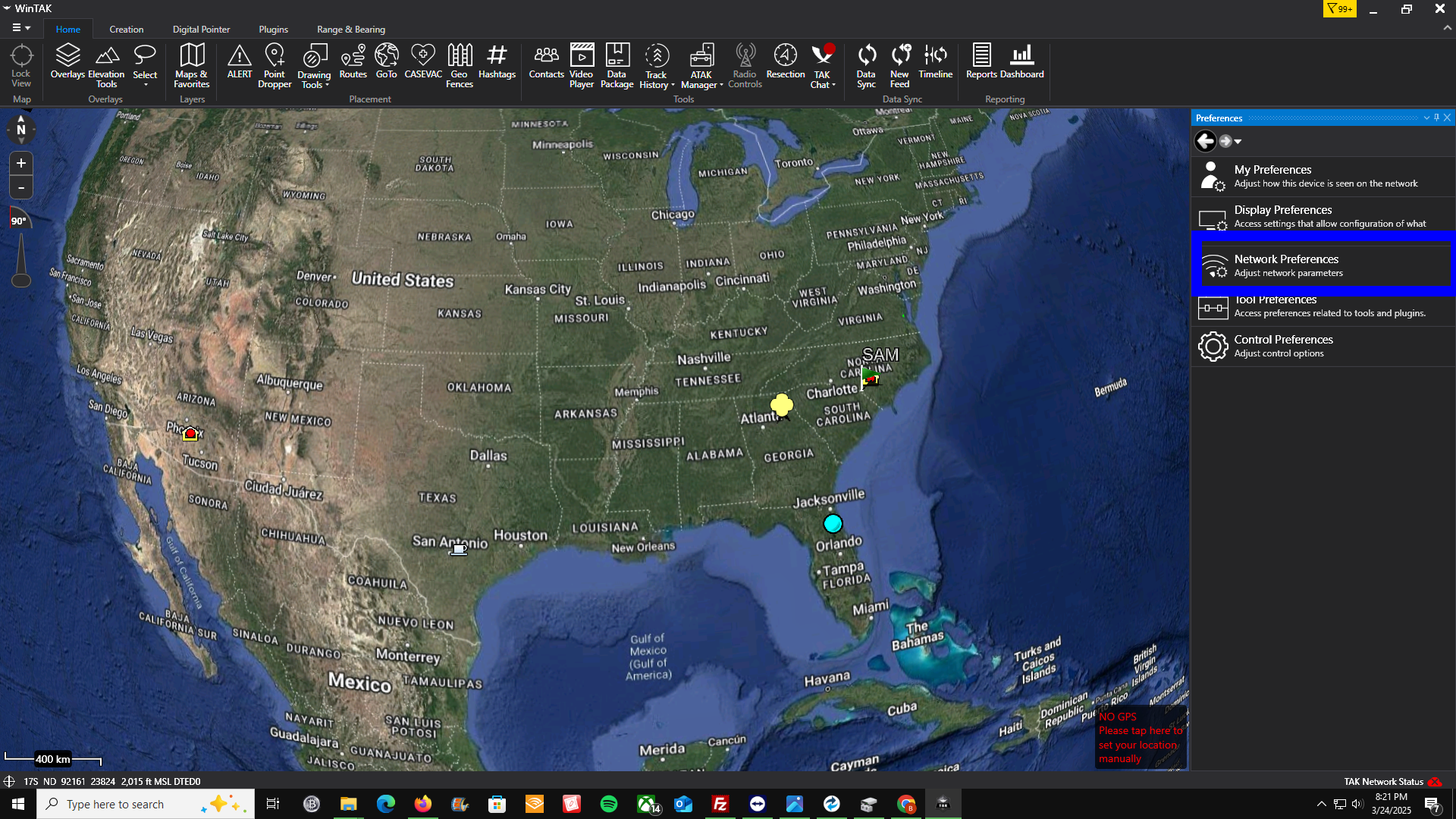The height and width of the screenshot is (819, 1456).
Task: Expand the Drawing Tools dropdown arrow
Action: pos(328,85)
